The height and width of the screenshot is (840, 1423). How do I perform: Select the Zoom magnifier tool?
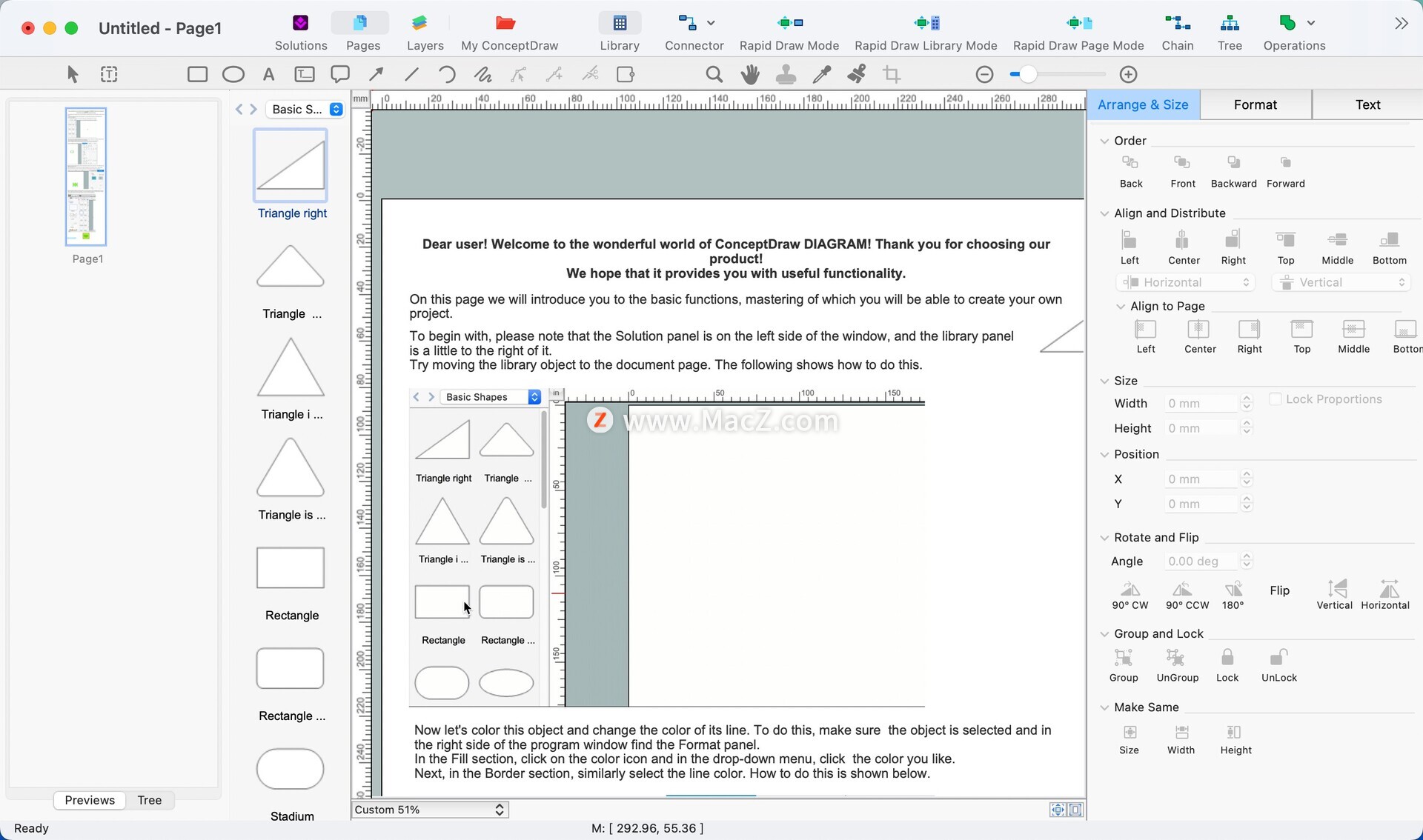[x=714, y=74]
